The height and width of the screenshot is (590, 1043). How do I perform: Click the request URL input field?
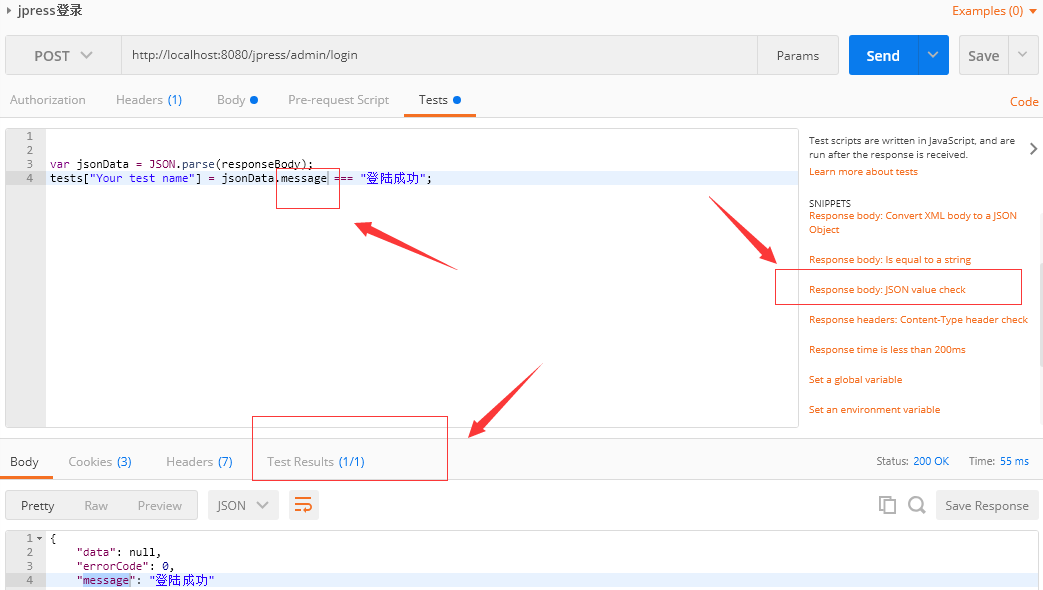coord(439,55)
